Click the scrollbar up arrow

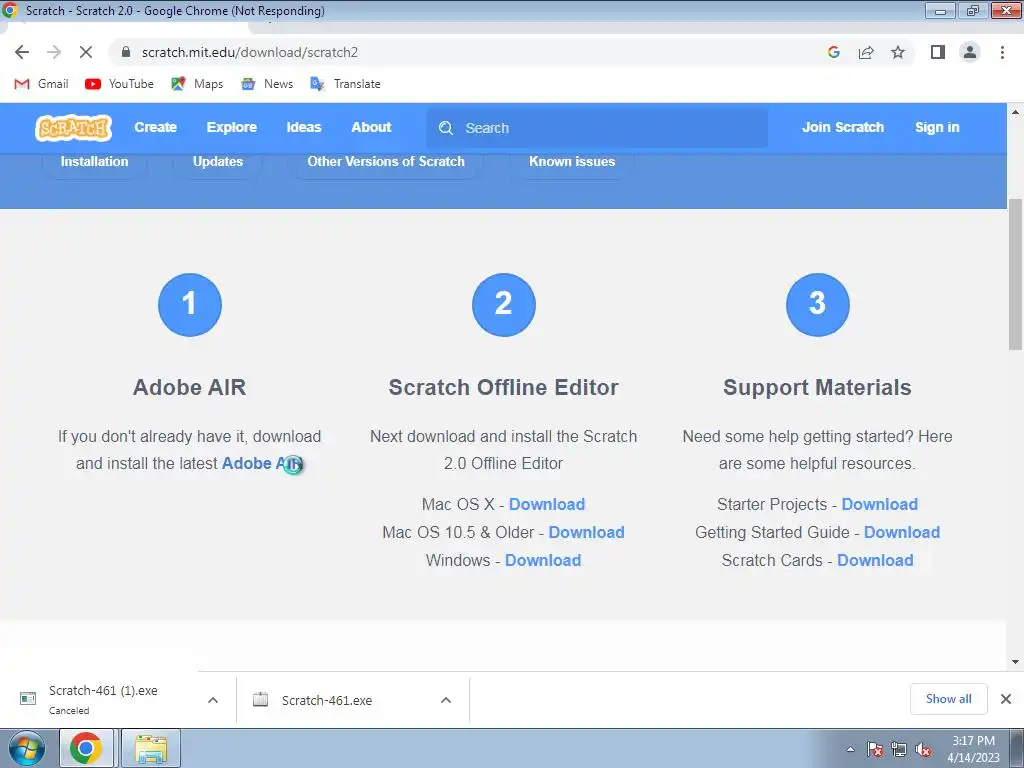[x=1015, y=112]
